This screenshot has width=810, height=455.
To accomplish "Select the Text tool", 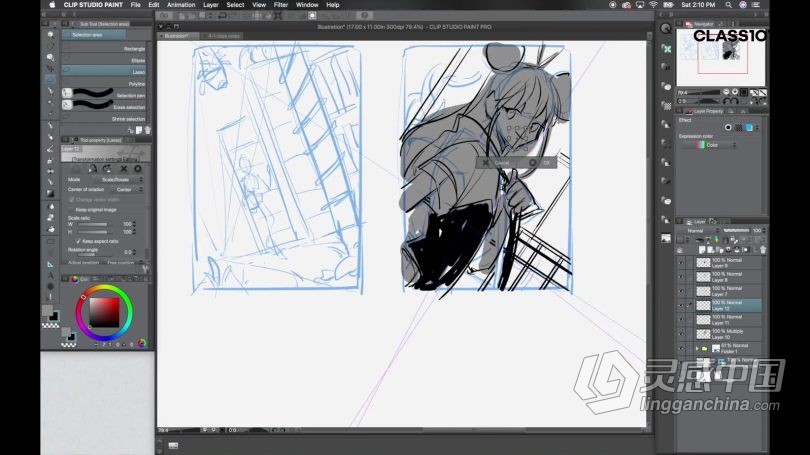I will (50, 275).
